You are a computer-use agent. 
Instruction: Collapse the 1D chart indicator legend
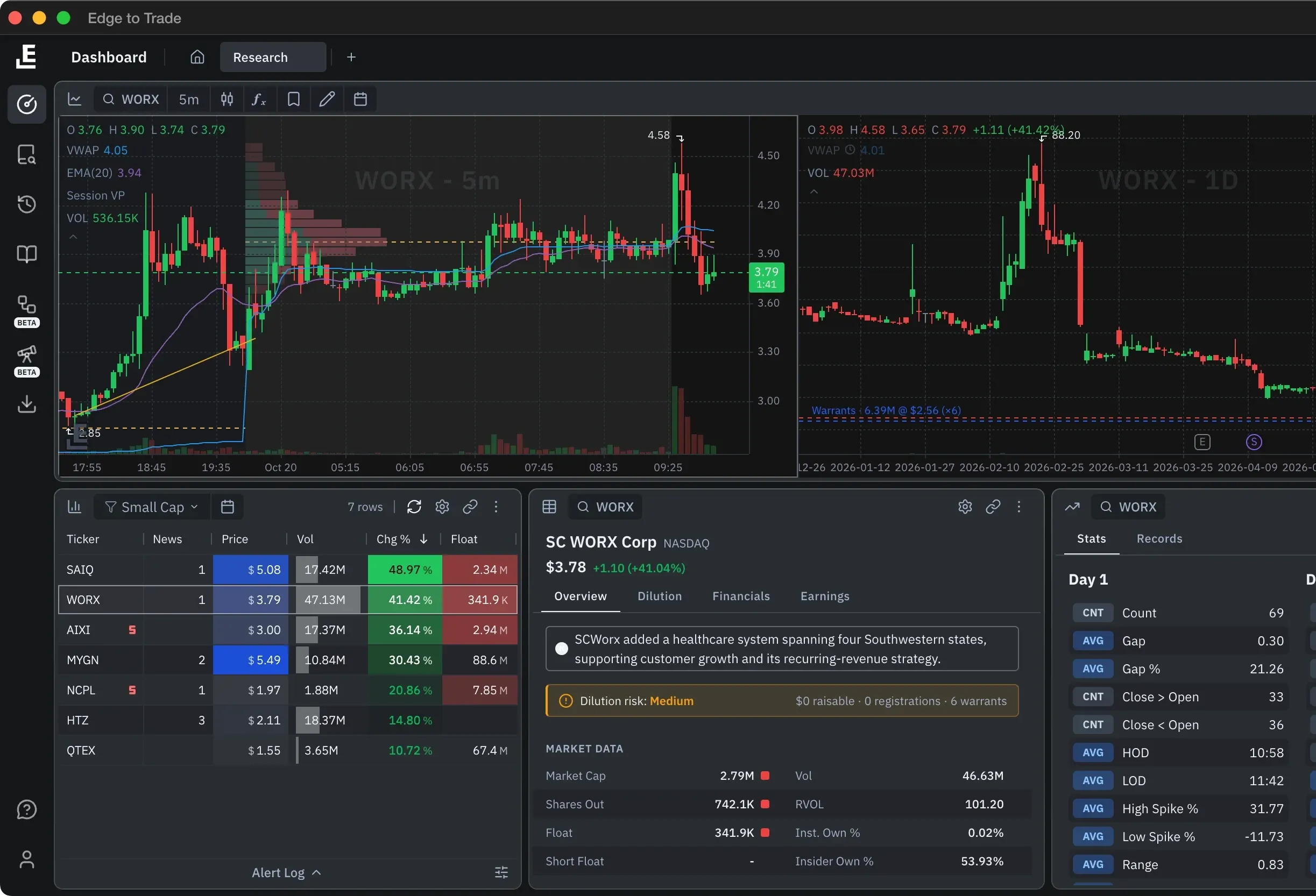(813, 192)
